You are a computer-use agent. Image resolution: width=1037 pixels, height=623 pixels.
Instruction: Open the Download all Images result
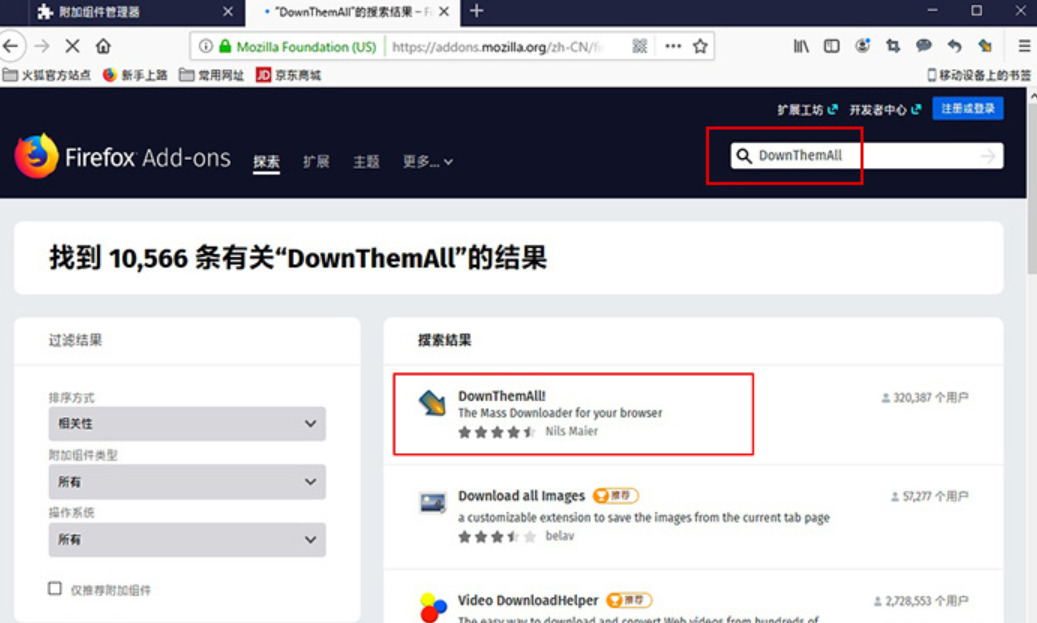point(521,495)
